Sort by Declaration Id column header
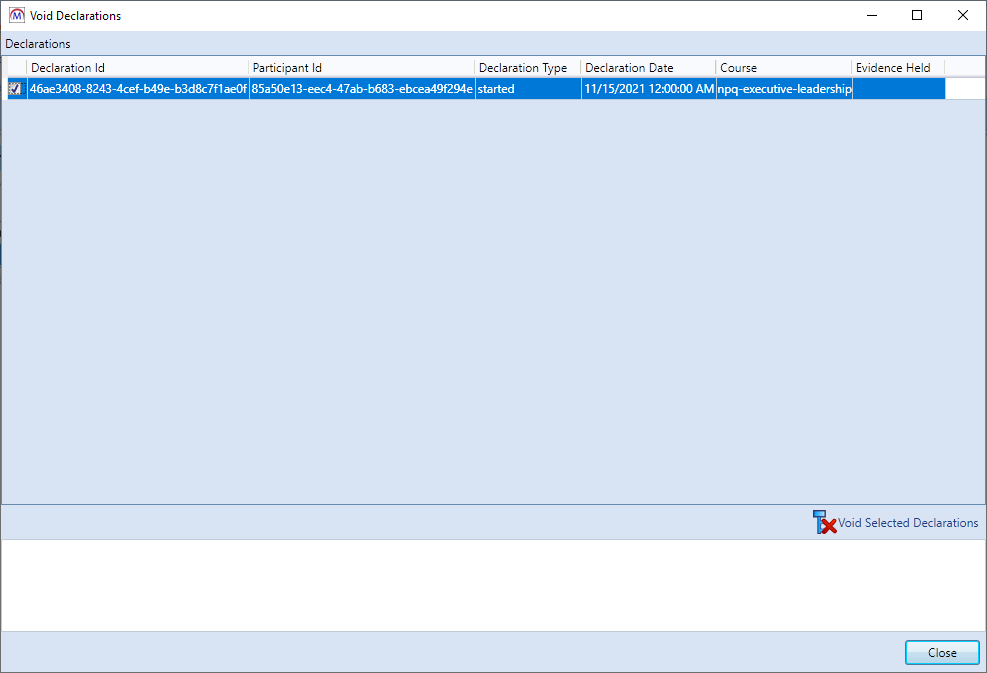This screenshot has width=987, height=673. (x=137, y=68)
